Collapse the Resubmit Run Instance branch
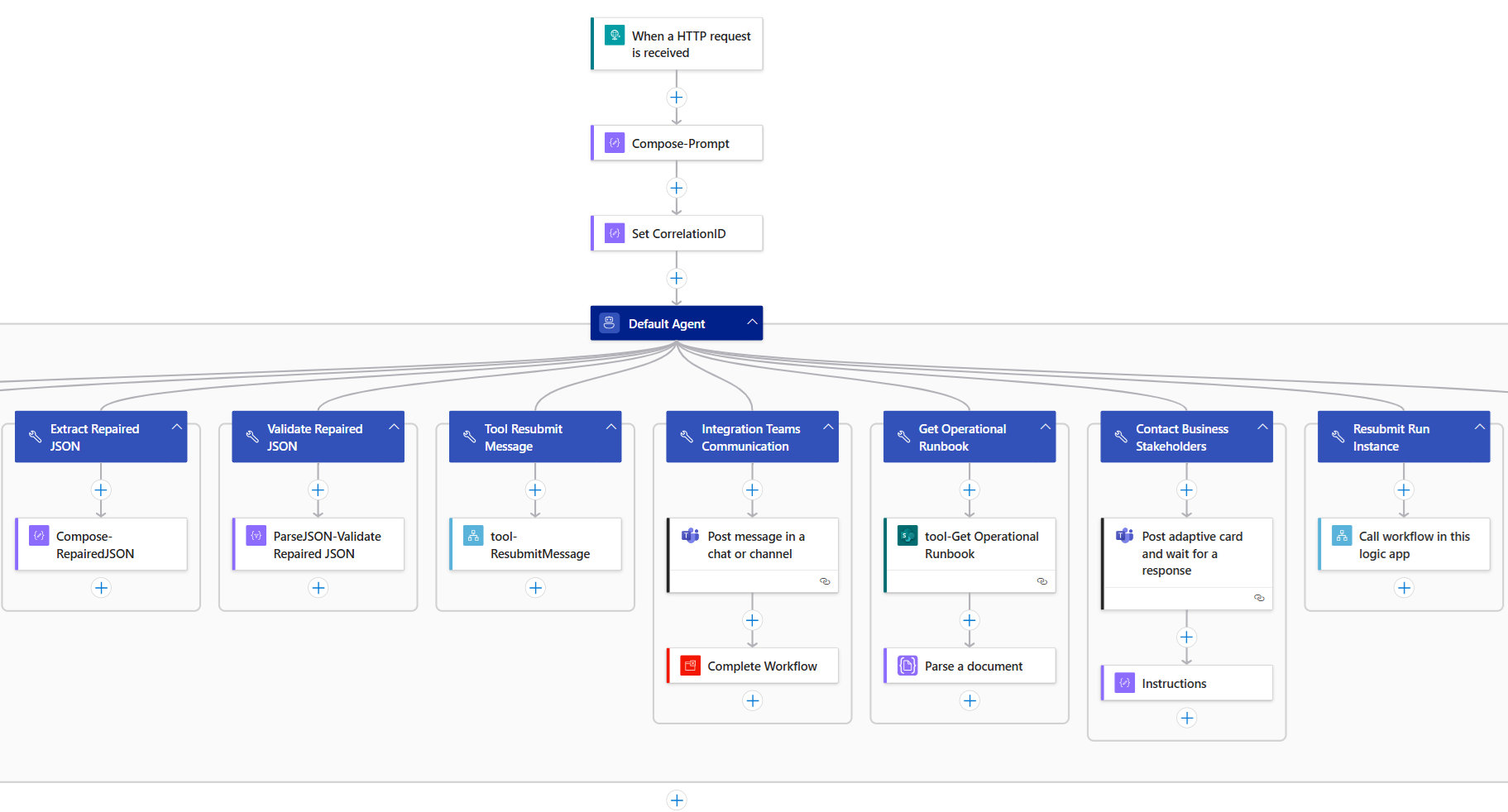 [x=1480, y=427]
